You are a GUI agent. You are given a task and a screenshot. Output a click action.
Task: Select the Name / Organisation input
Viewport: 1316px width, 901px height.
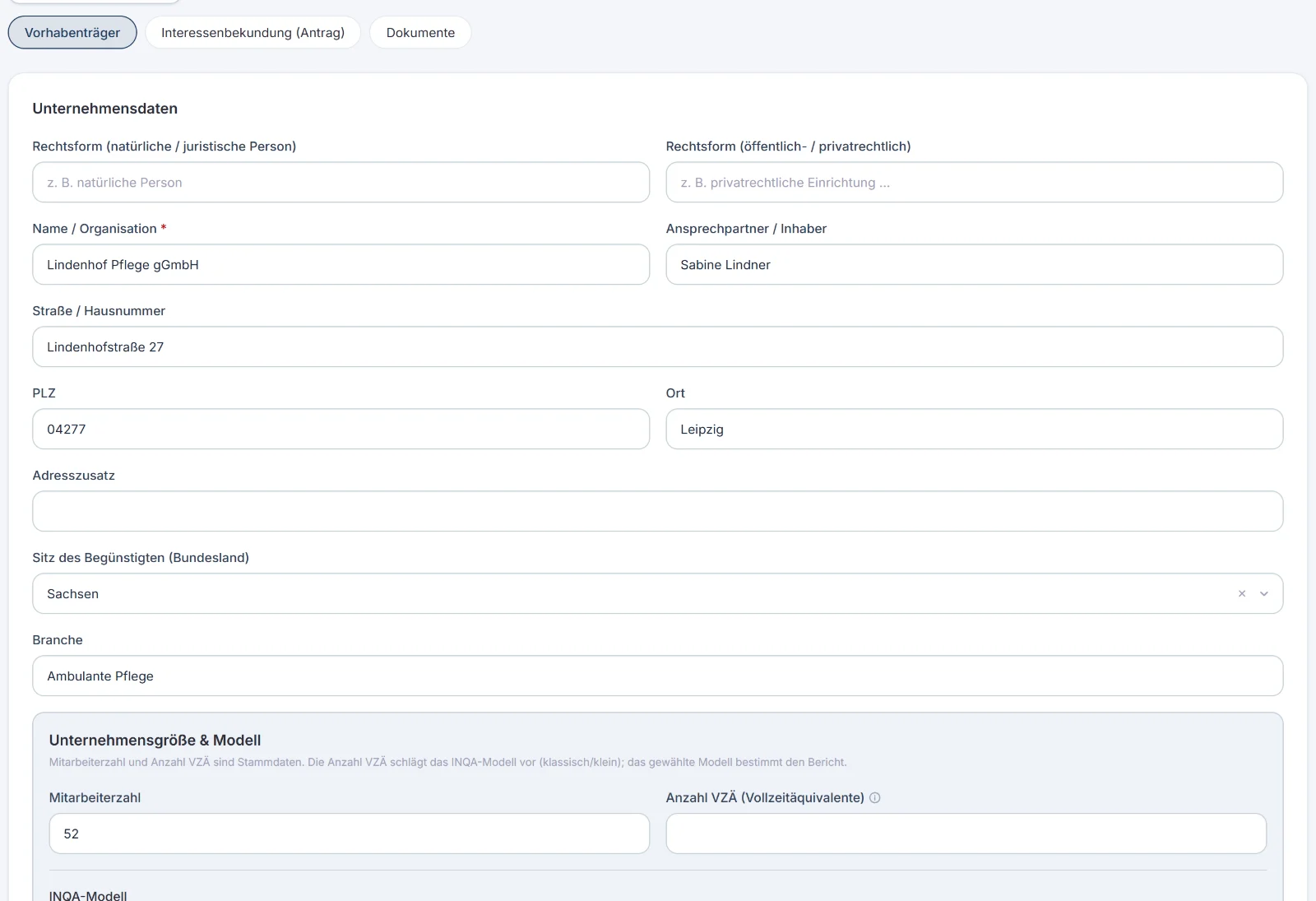coord(341,264)
